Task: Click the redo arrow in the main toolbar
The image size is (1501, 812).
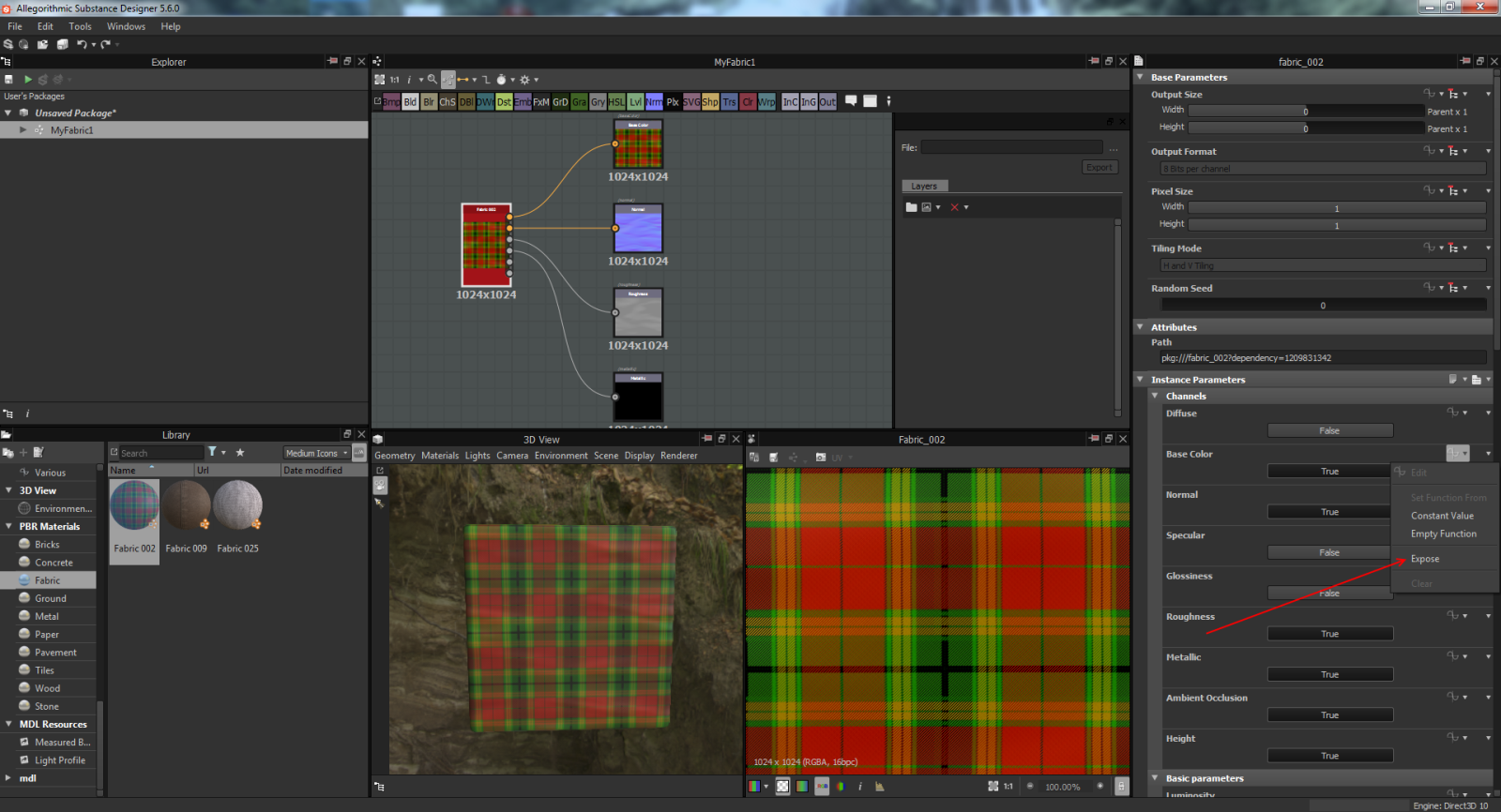Action: pos(106,44)
